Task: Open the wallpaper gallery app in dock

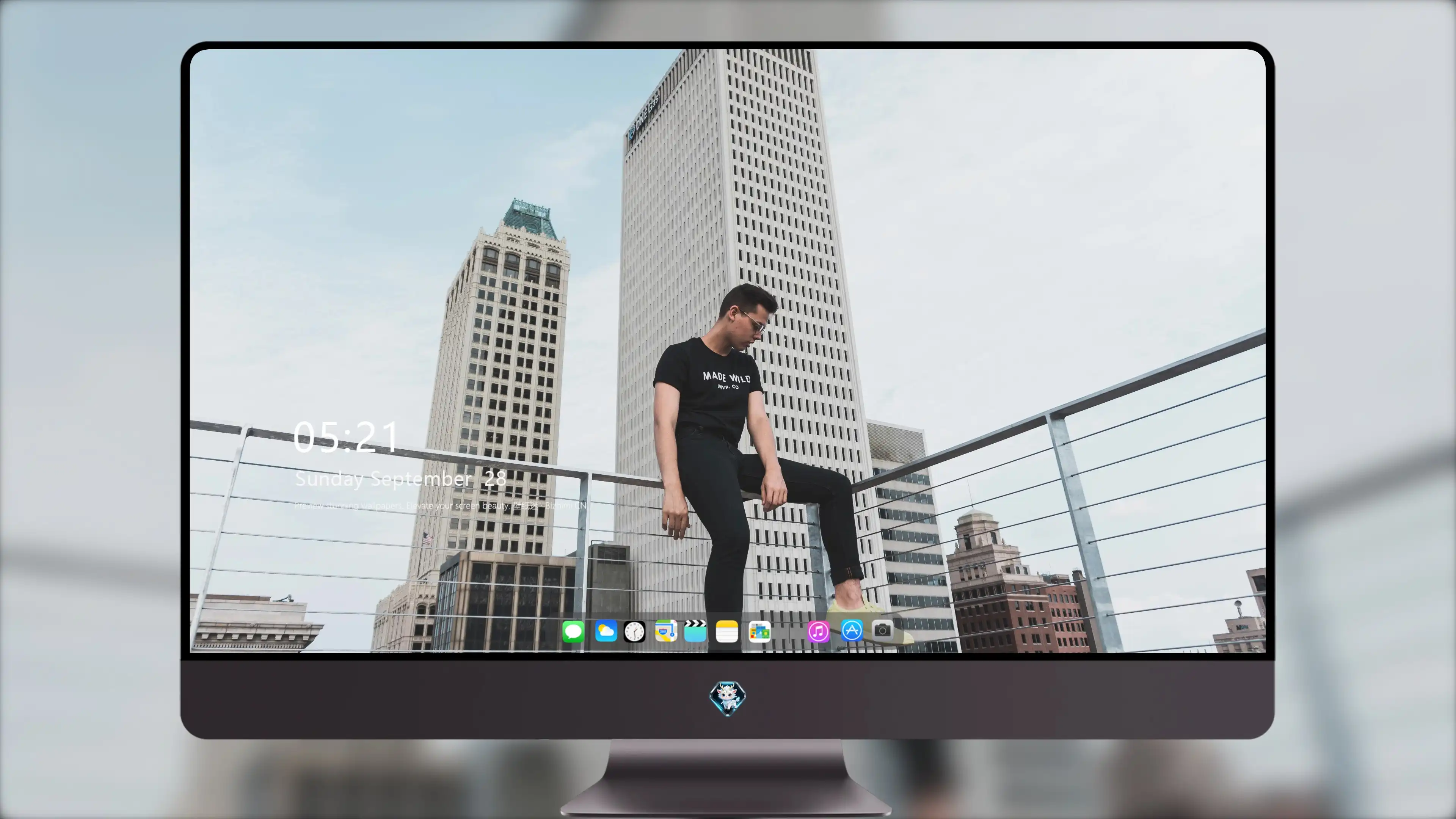Action: pyautogui.click(x=759, y=631)
